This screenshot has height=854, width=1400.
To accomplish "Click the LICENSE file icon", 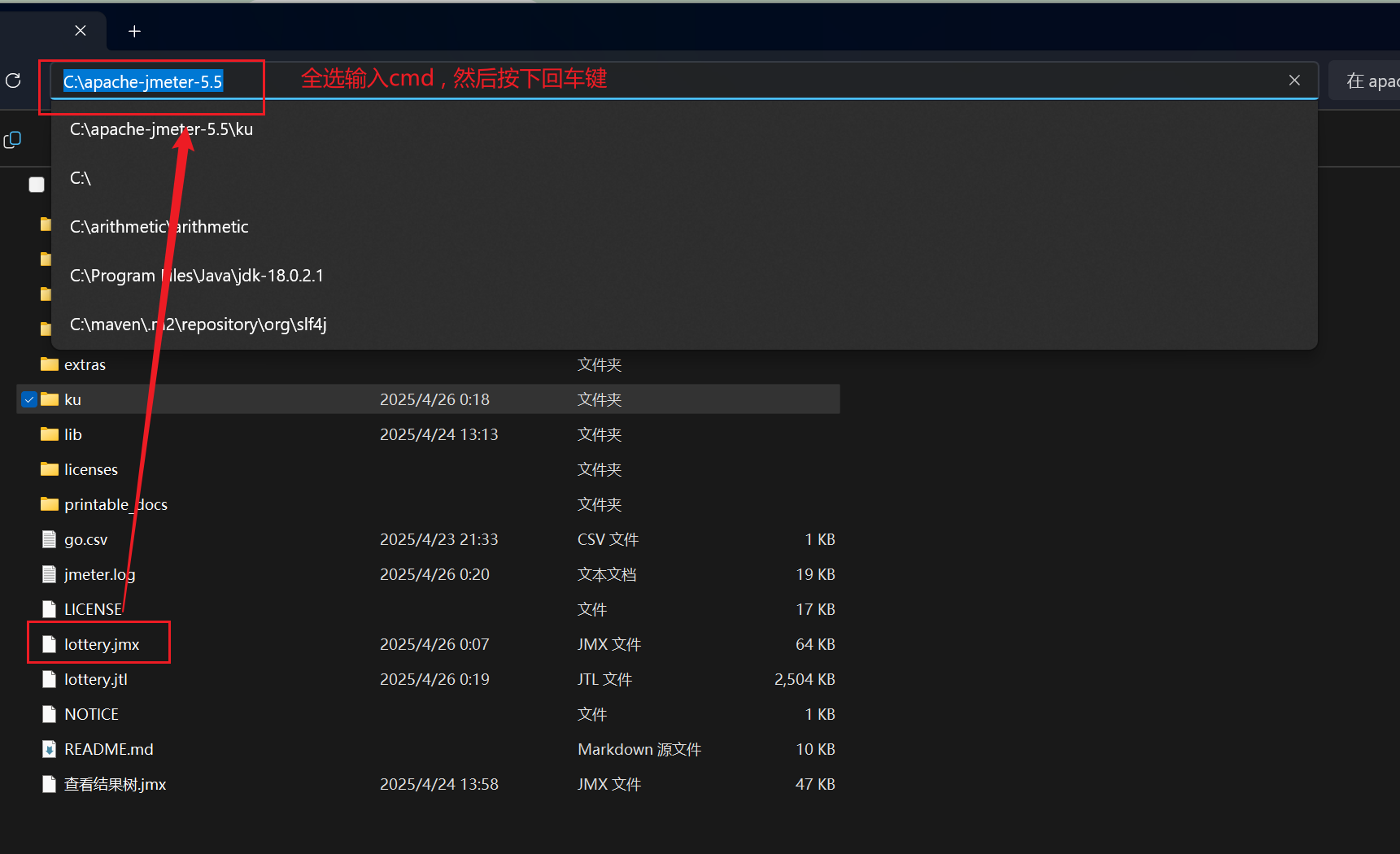I will (x=50, y=609).
